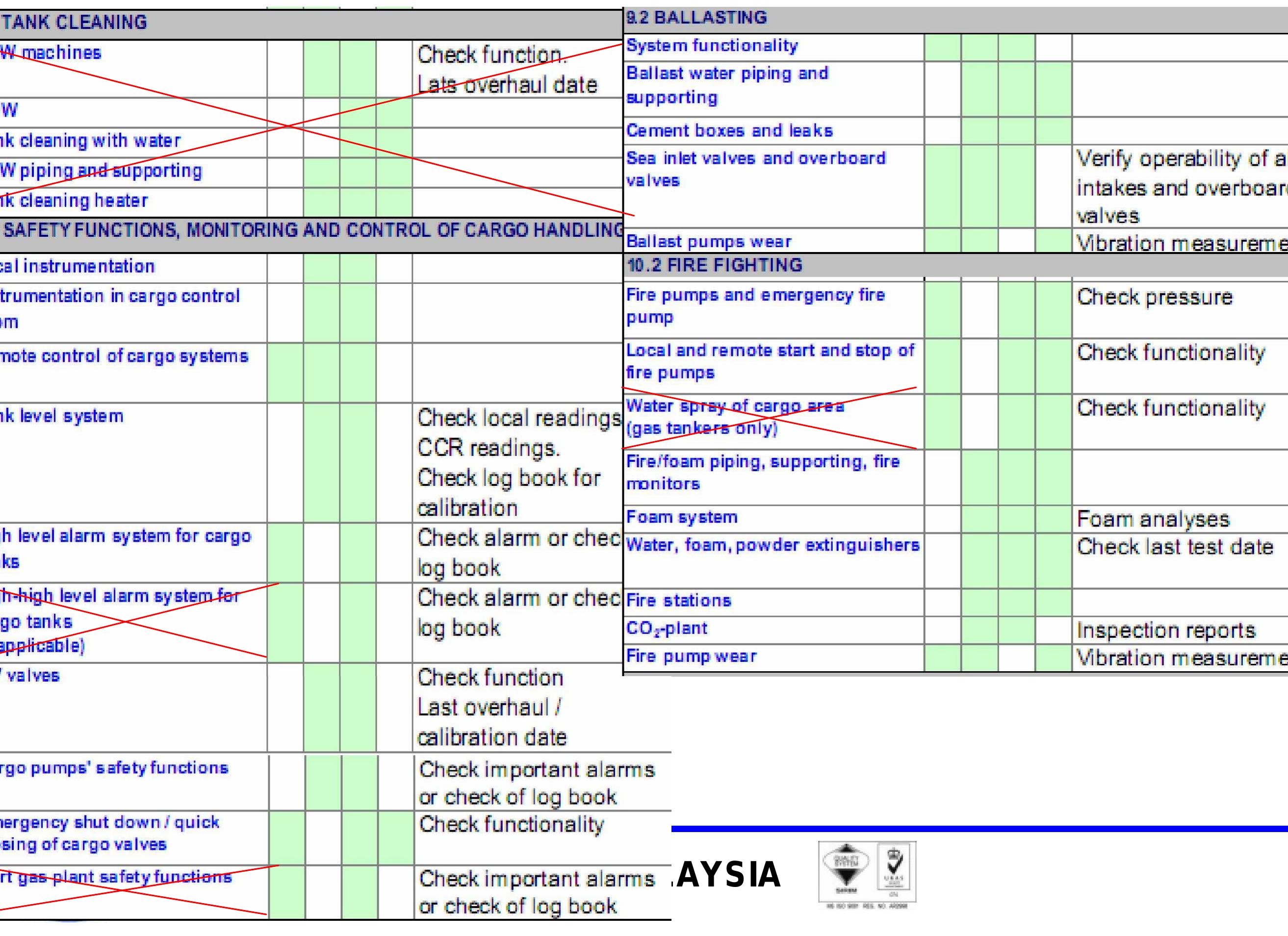The image size is (1288, 936).
Task: Click 'Ballast water piping and supporting' text
Action: (x=727, y=85)
